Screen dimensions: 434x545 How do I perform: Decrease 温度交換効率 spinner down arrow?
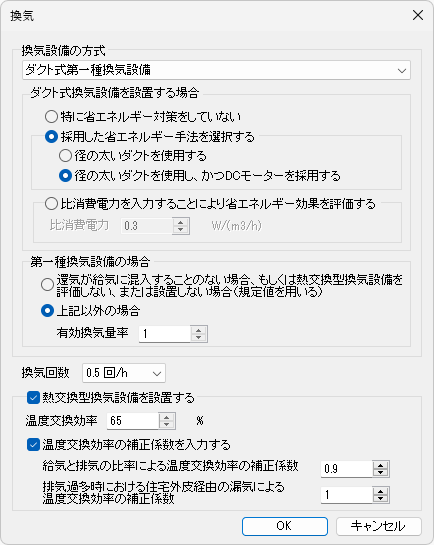tap(167, 425)
